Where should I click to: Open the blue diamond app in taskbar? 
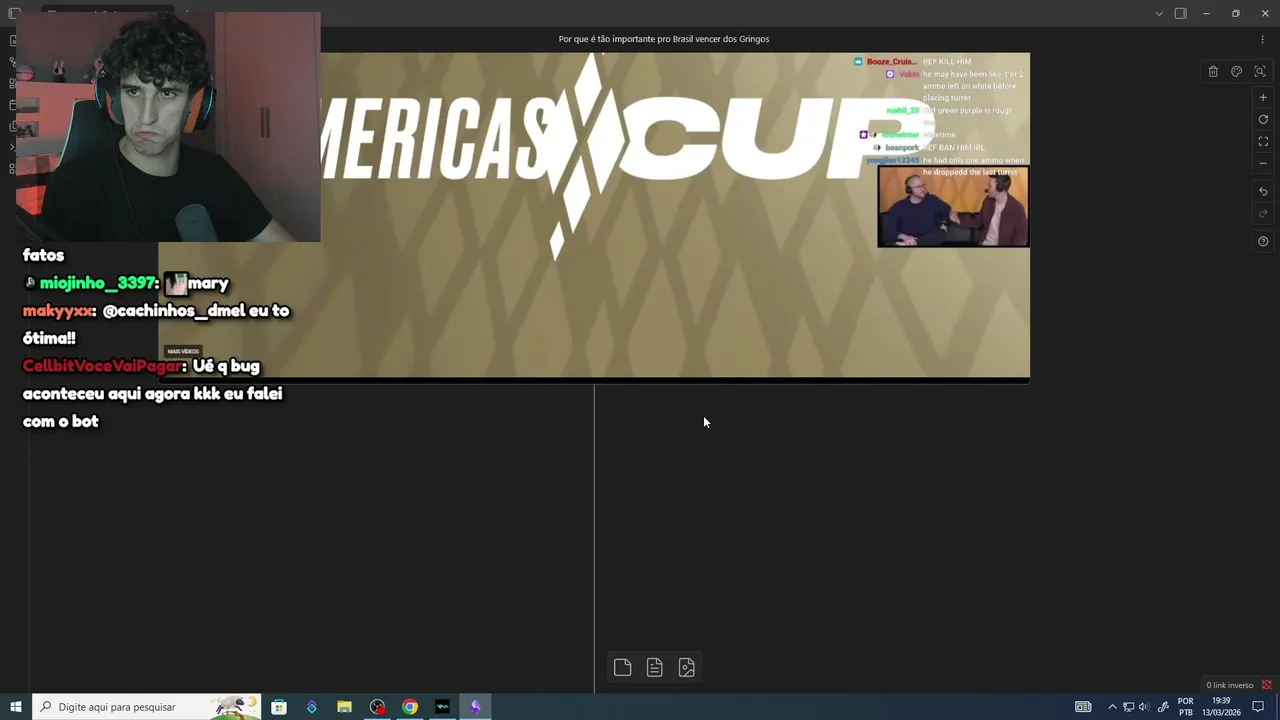click(312, 707)
